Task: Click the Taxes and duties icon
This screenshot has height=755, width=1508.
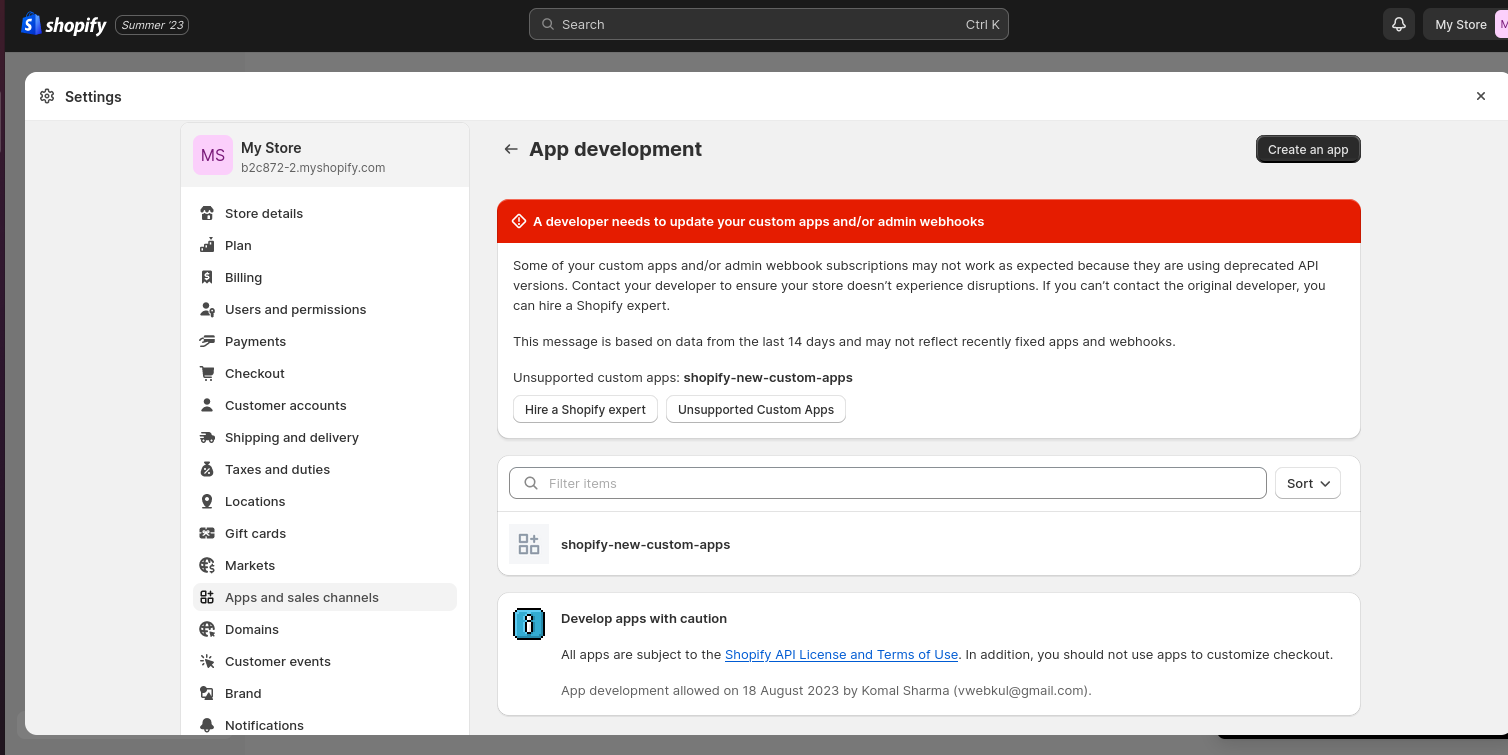Action: [207, 469]
